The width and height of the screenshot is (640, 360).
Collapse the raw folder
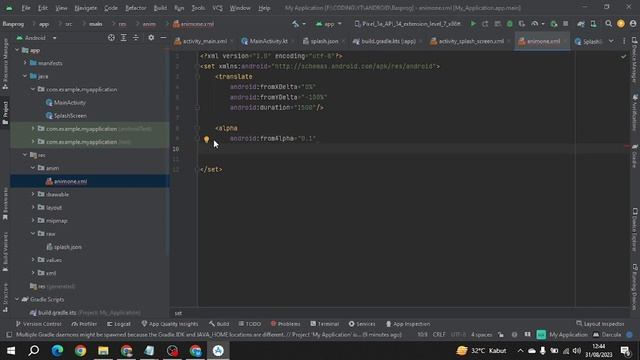33,233
